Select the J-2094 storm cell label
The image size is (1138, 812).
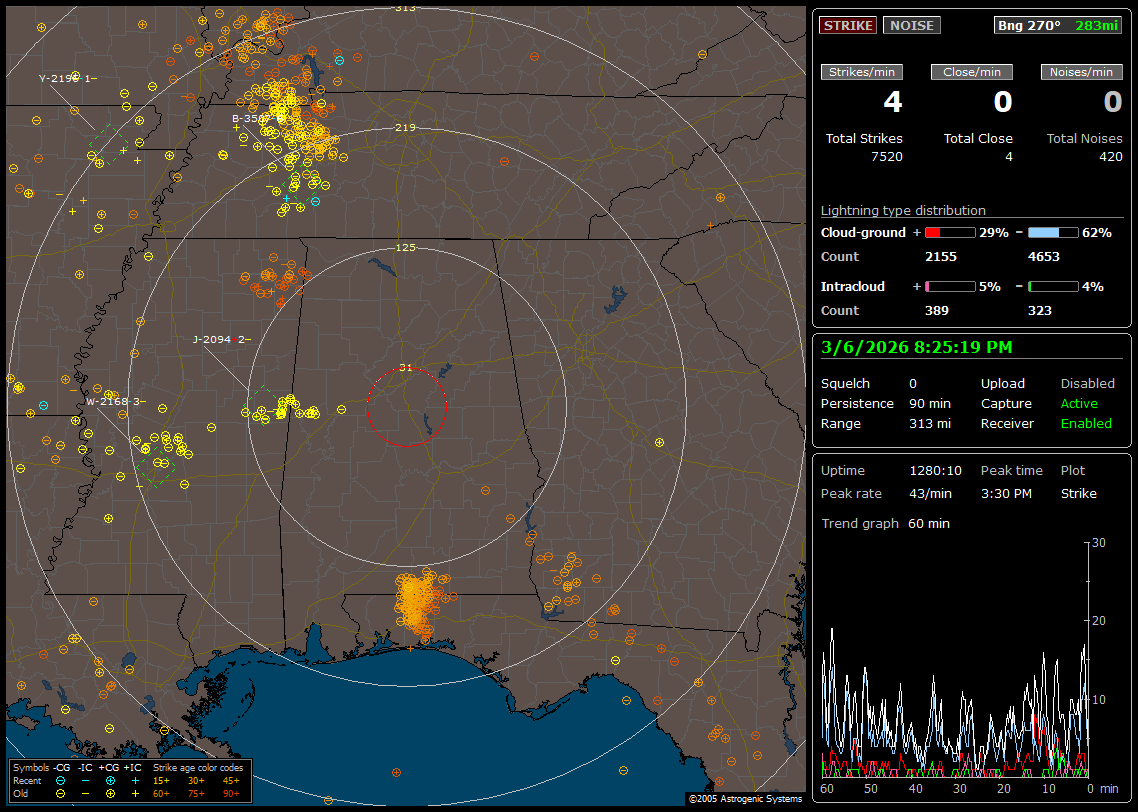[221, 340]
